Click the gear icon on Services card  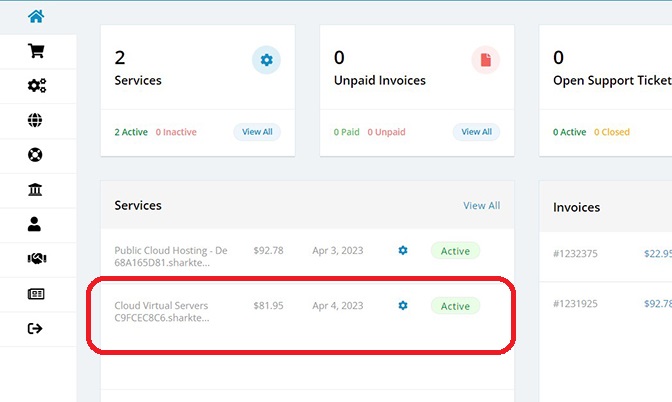266,60
